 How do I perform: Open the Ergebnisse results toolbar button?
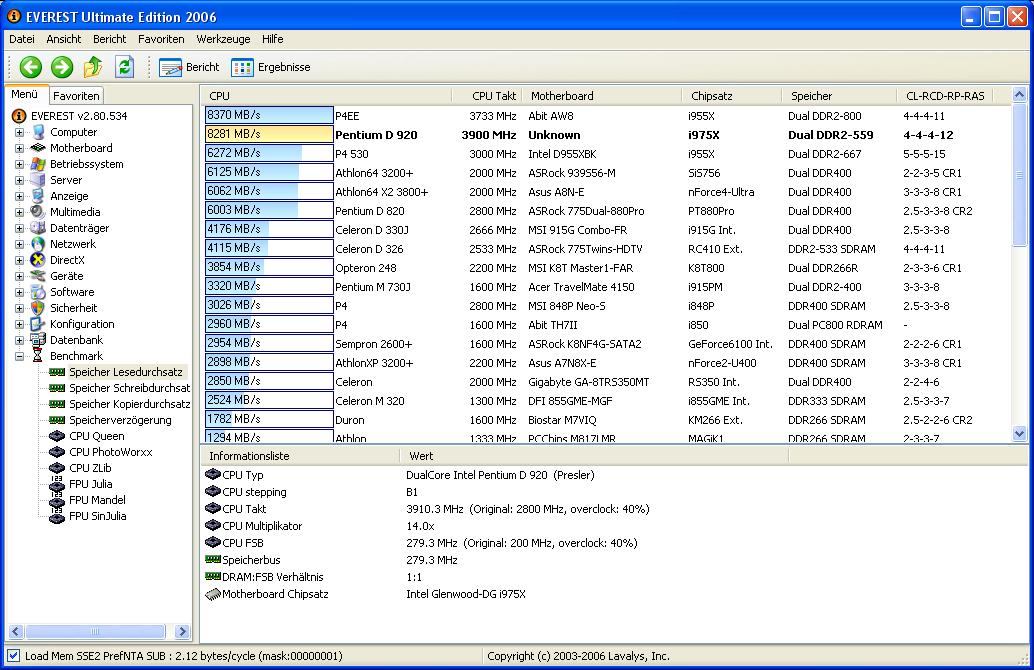271,67
